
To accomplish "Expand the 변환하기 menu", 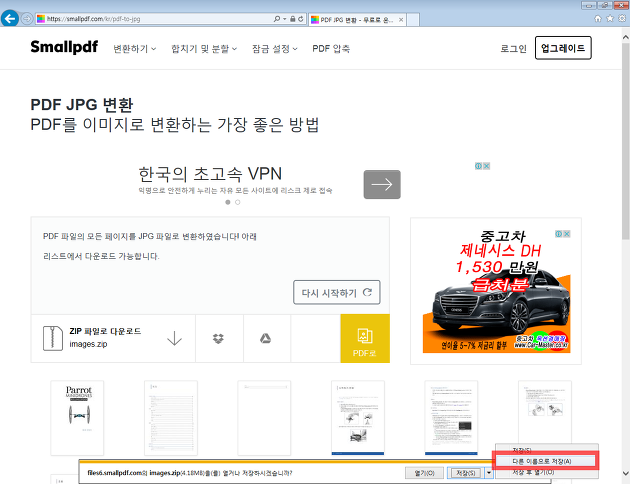I will [x=135, y=49].
